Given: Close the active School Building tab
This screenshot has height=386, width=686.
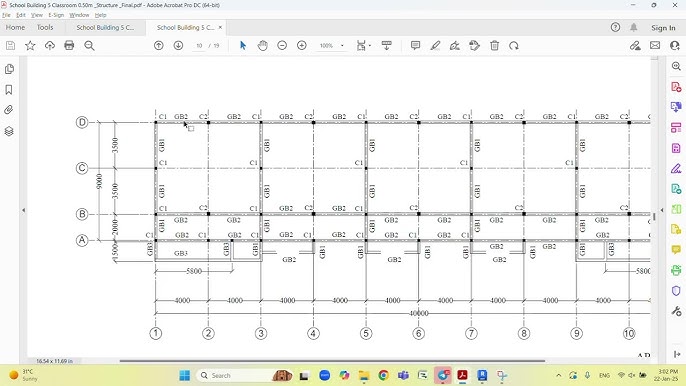Looking at the screenshot, I should click(x=220, y=27).
